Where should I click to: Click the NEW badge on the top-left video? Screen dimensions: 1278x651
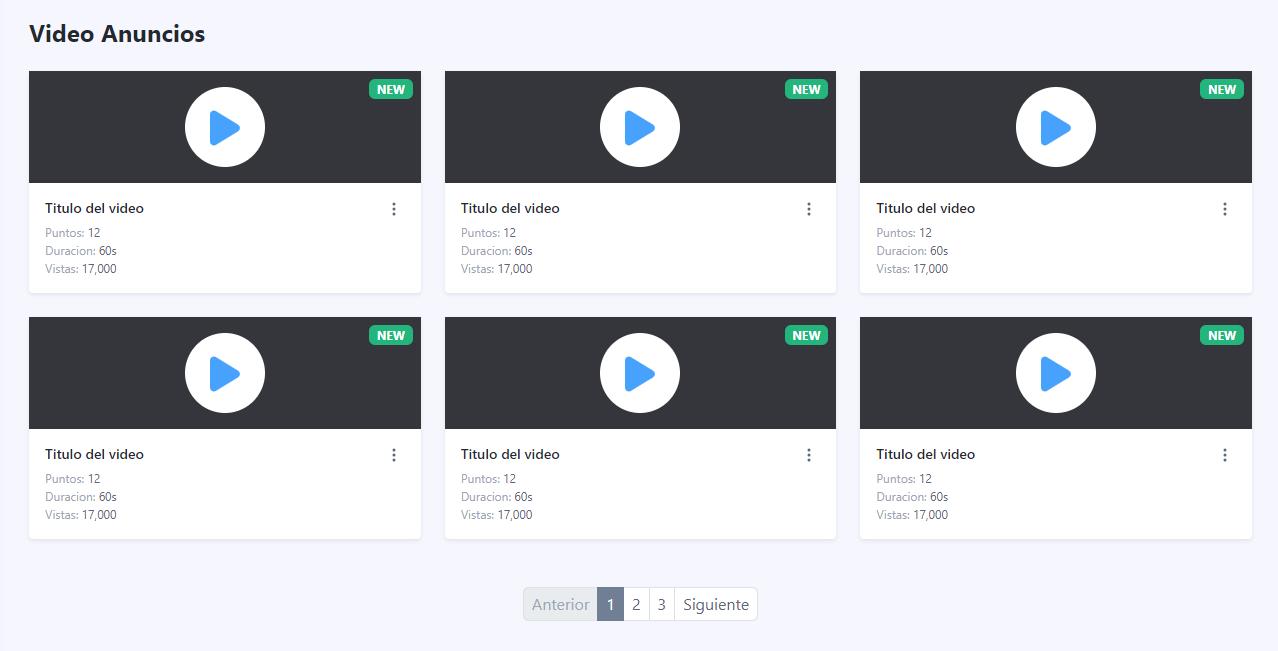click(x=390, y=89)
